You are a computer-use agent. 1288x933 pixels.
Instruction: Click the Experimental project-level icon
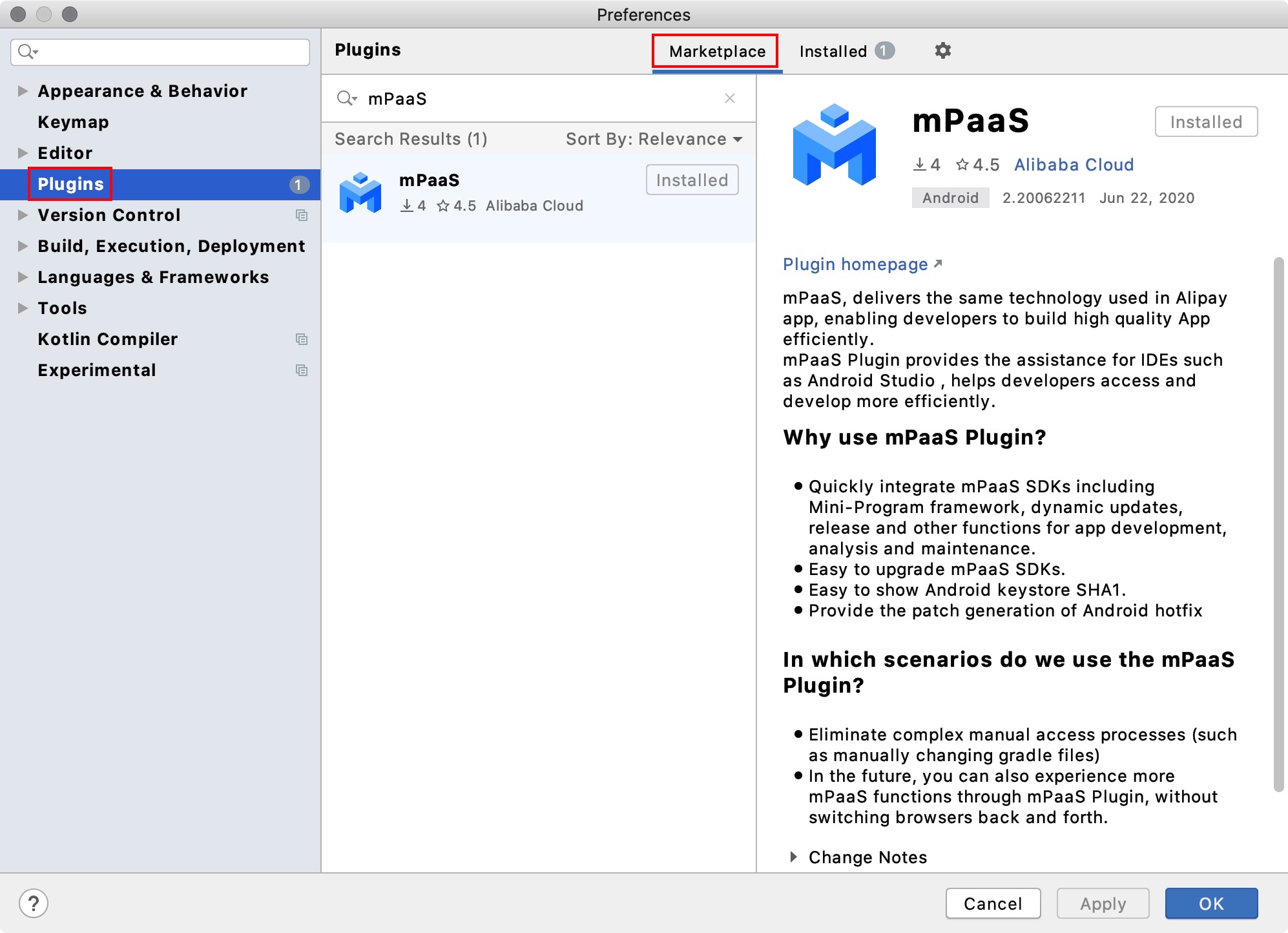point(302,370)
